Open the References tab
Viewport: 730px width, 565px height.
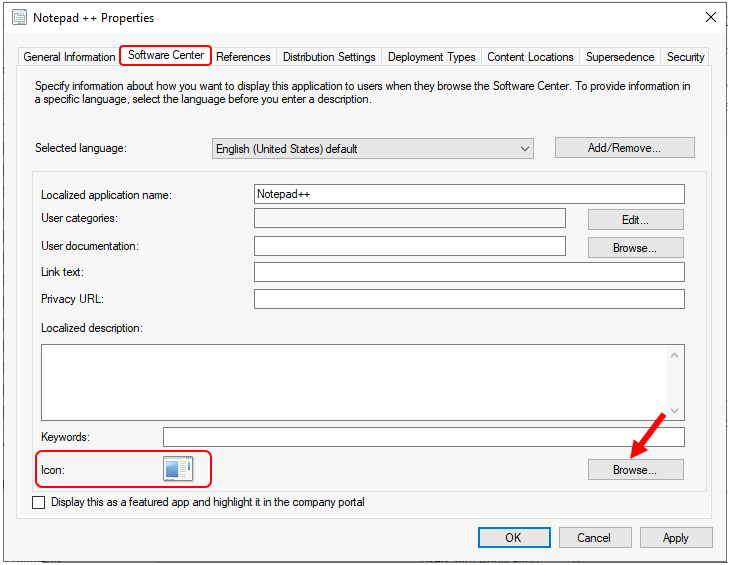point(243,57)
